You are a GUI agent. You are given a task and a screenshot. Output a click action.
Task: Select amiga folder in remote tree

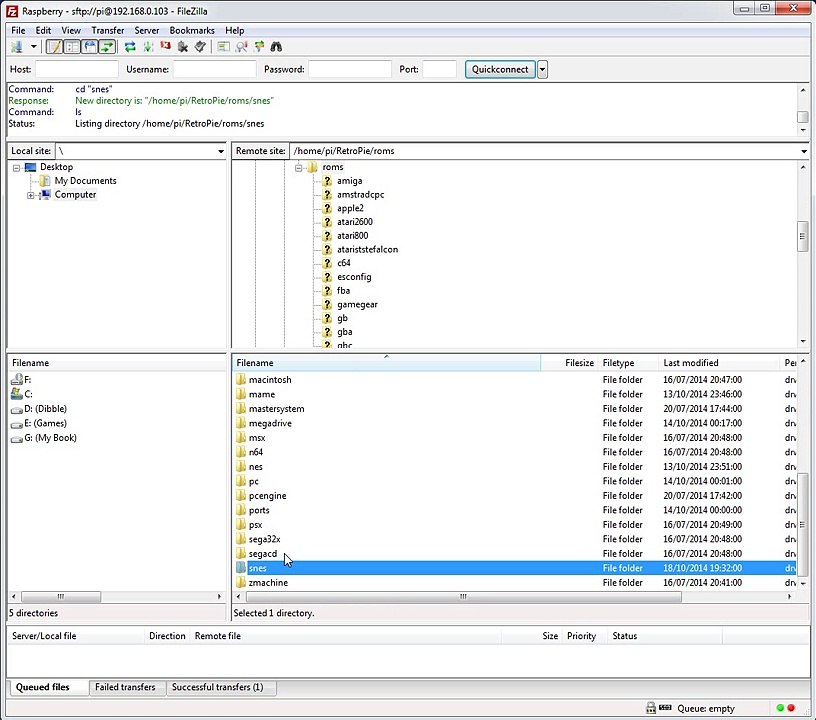pyautogui.click(x=350, y=181)
